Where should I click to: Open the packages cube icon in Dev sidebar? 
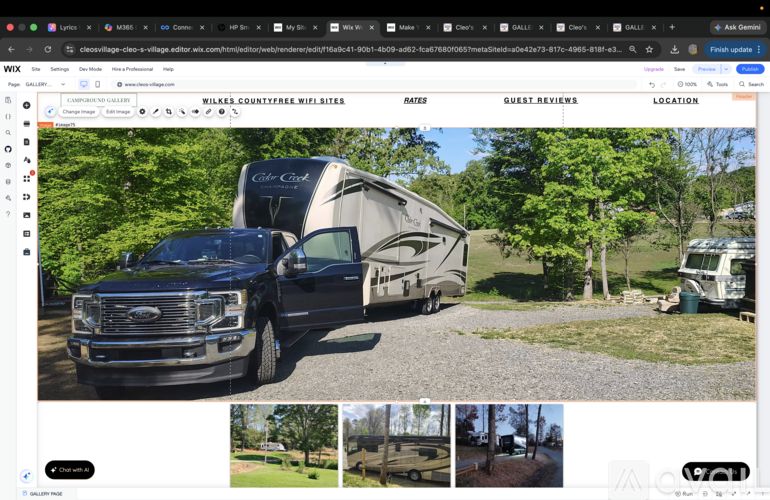click(8, 166)
